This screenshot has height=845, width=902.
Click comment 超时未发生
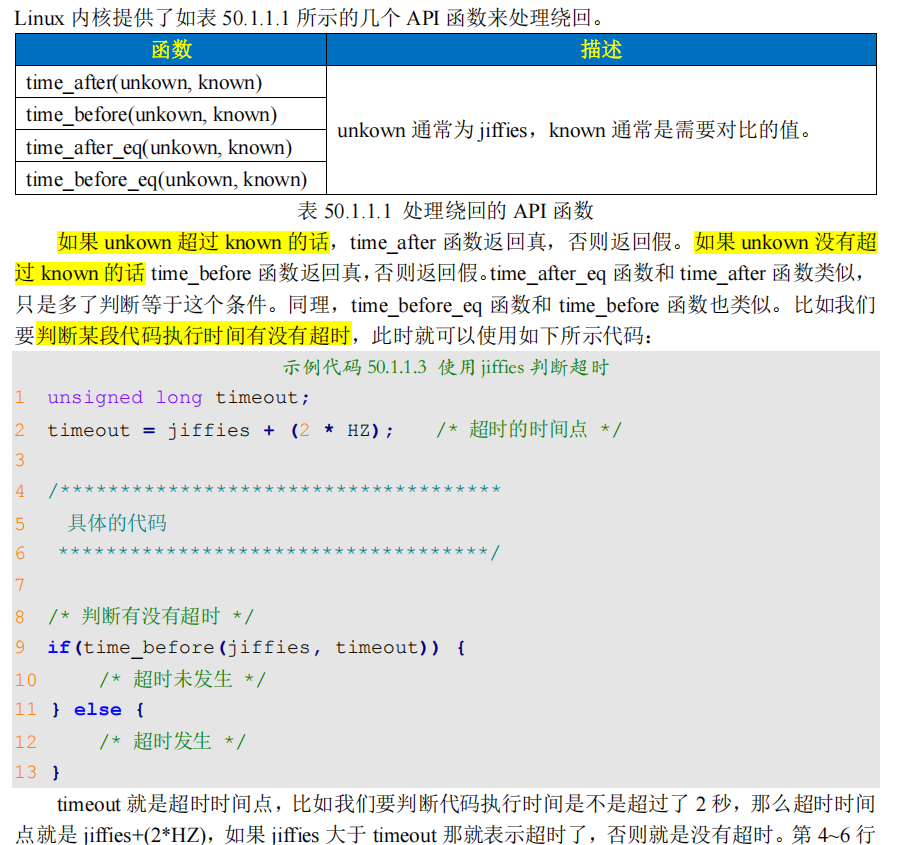point(183,679)
